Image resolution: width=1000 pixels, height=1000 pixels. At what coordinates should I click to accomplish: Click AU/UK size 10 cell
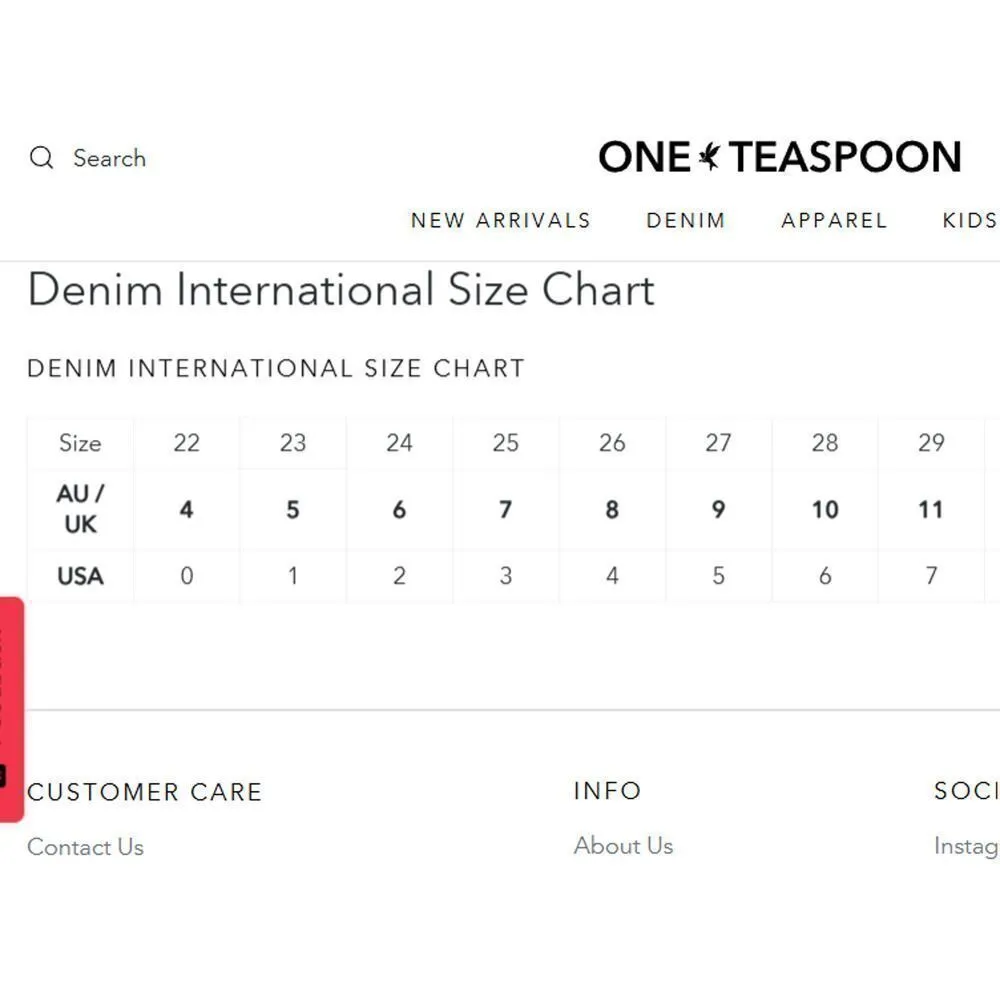[x=824, y=510]
